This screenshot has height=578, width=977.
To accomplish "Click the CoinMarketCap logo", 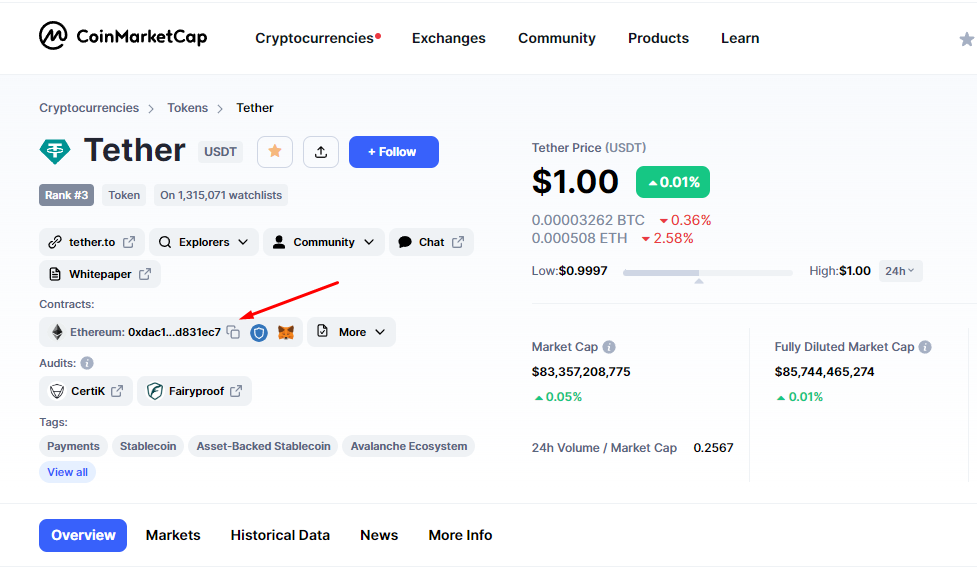I will click(123, 36).
